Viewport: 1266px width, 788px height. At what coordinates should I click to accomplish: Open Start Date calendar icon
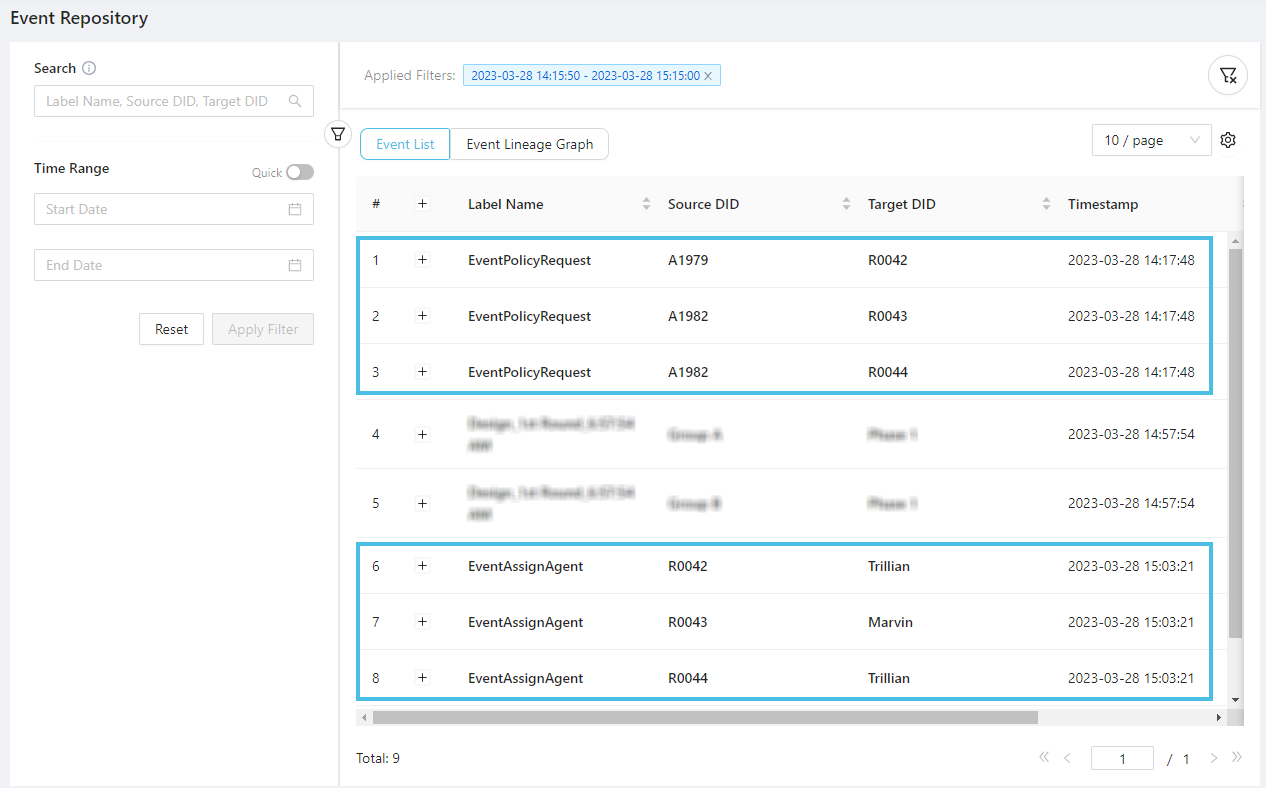pos(295,209)
